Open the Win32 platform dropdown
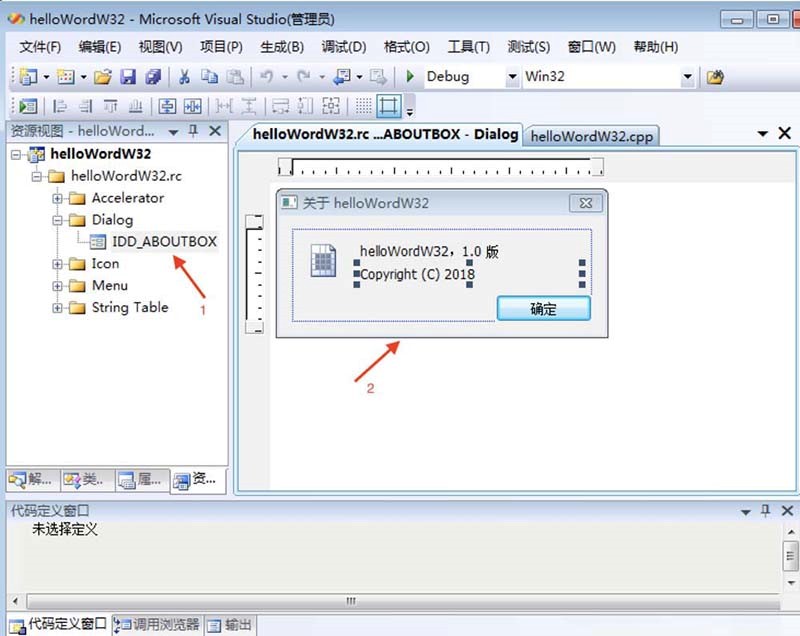800x636 pixels. click(690, 76)
